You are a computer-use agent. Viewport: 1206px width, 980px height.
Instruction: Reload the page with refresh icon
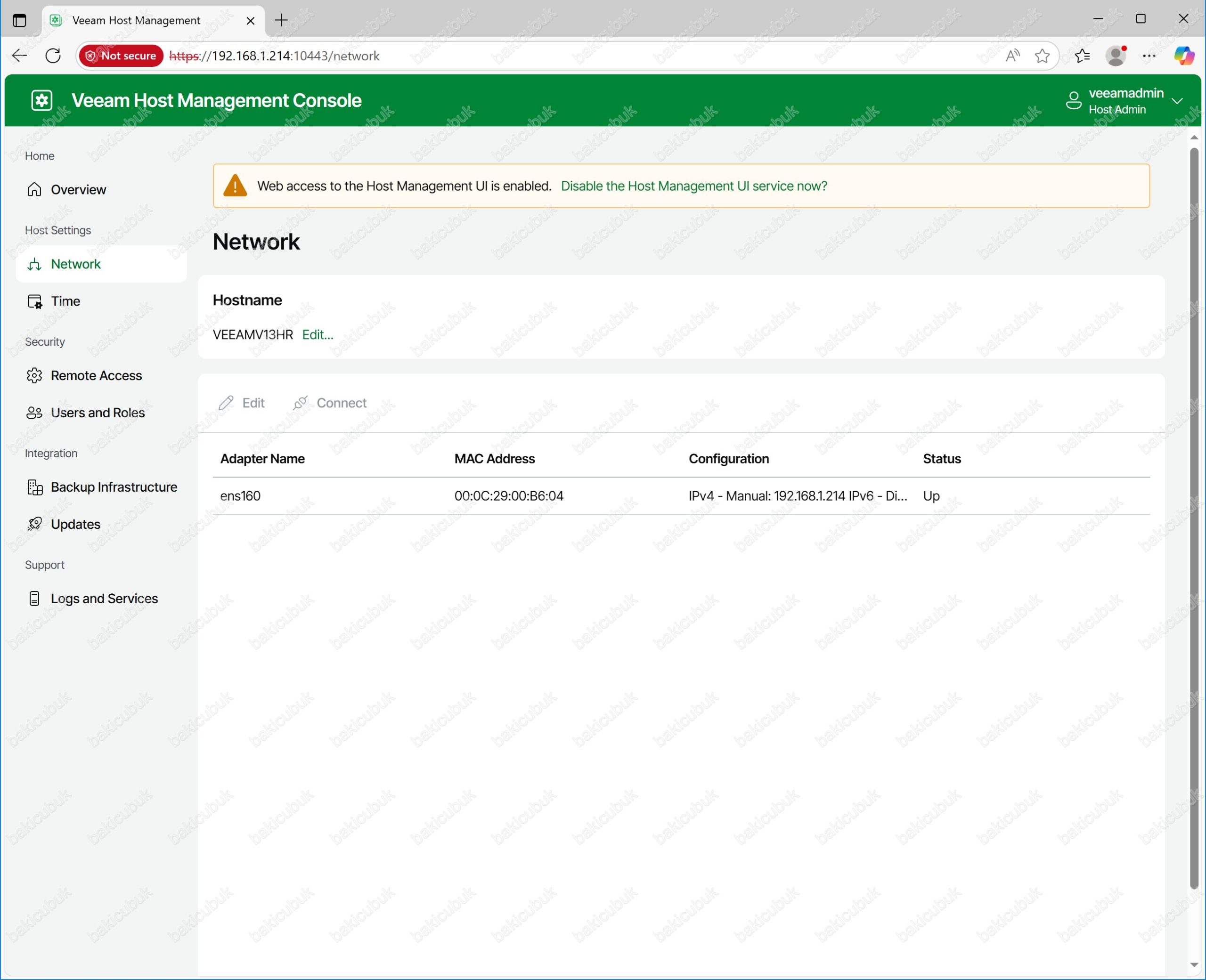click(x=53, y=55)
